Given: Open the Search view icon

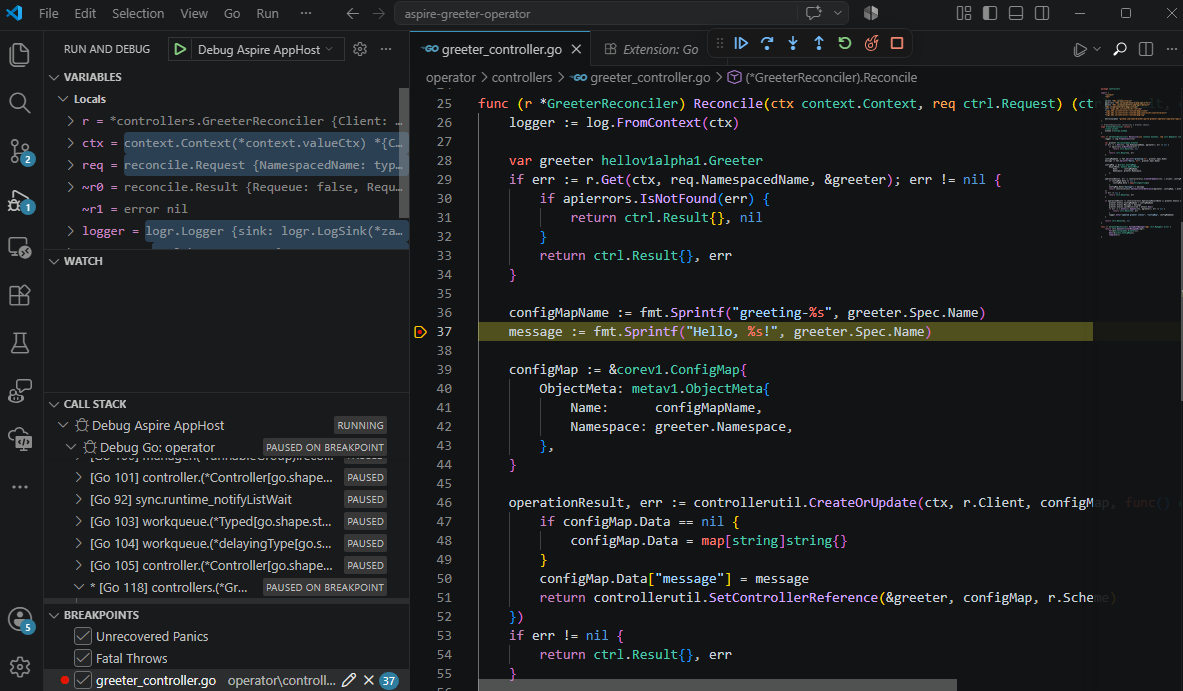Looking at the screenshot, I should [20, 103].
